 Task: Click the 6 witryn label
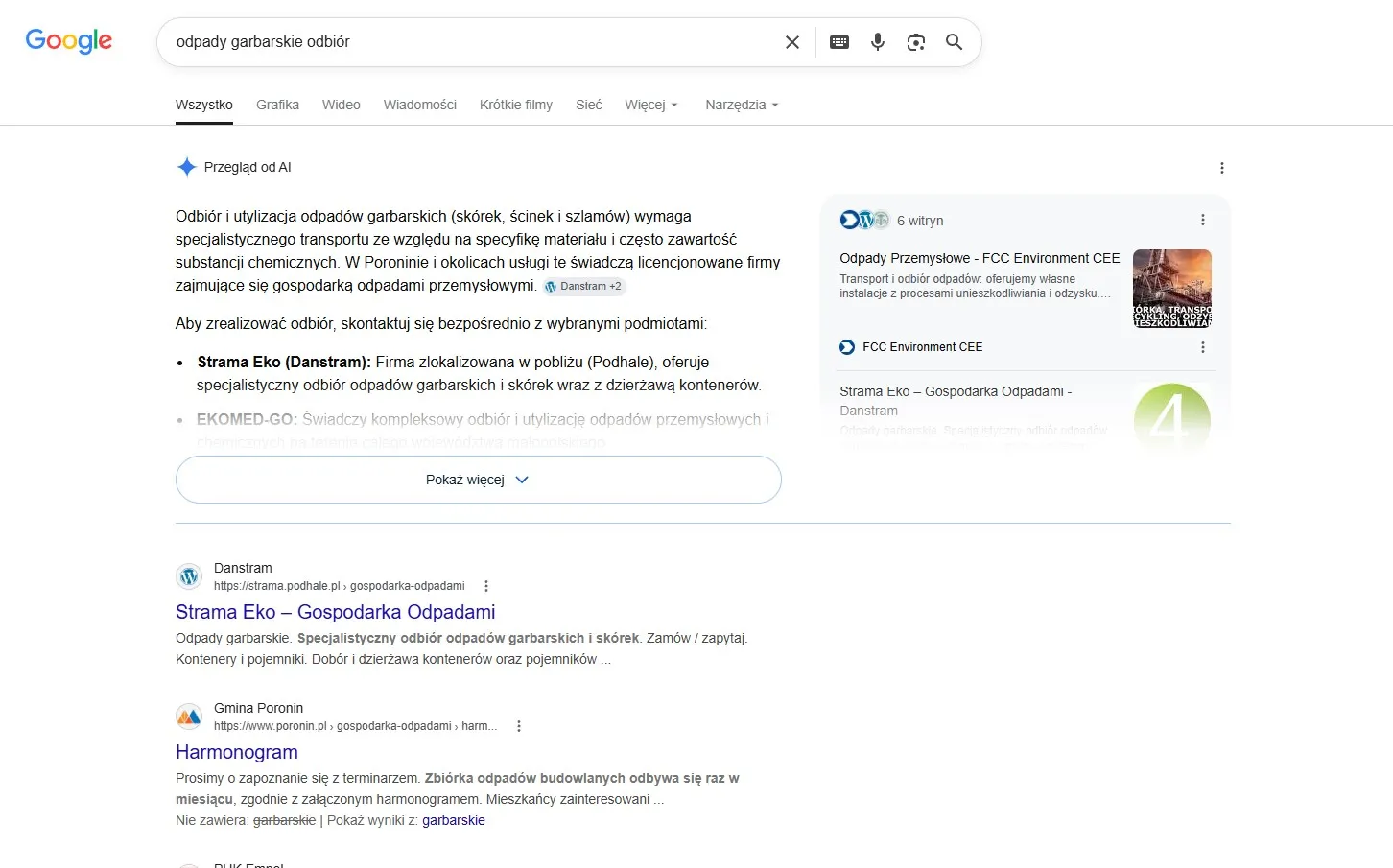click(920, 221)
